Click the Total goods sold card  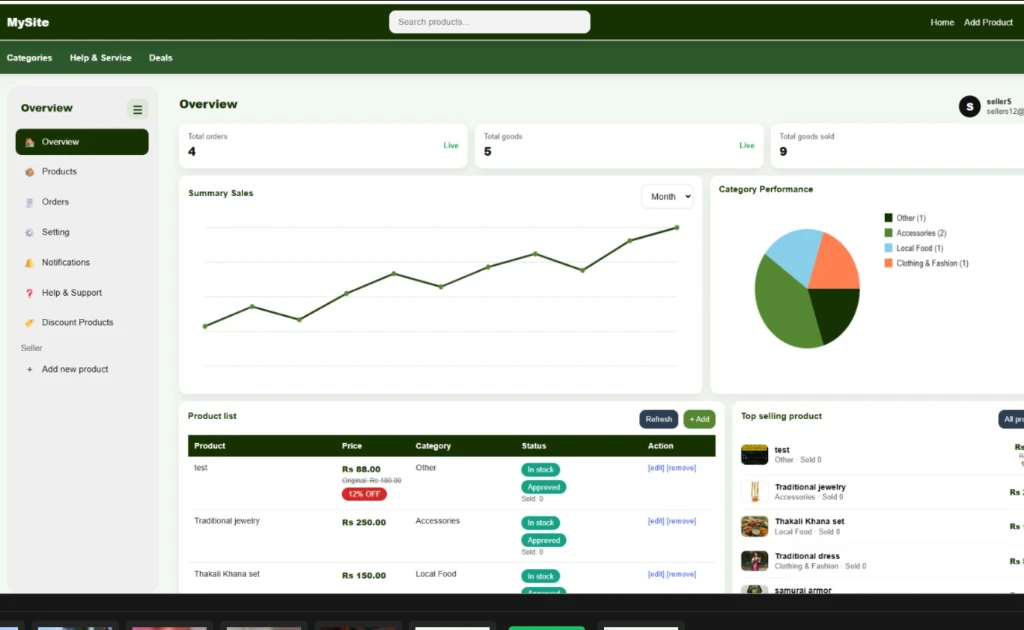[897, 146]
